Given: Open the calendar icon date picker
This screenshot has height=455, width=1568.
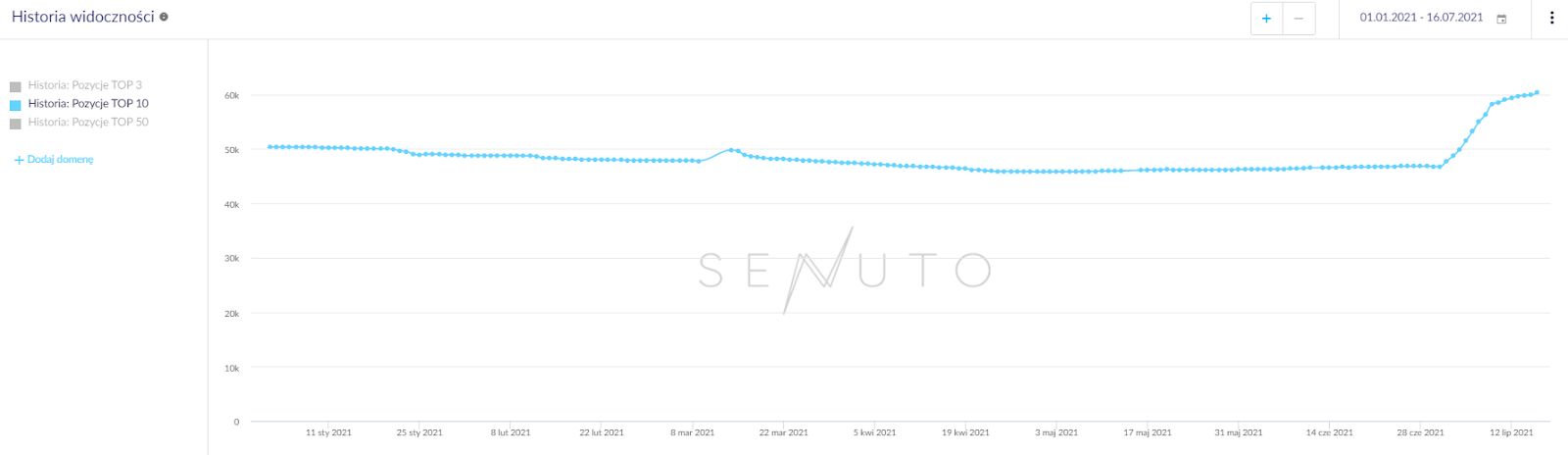Looking at the screenshot, I should pos(1501,19).
